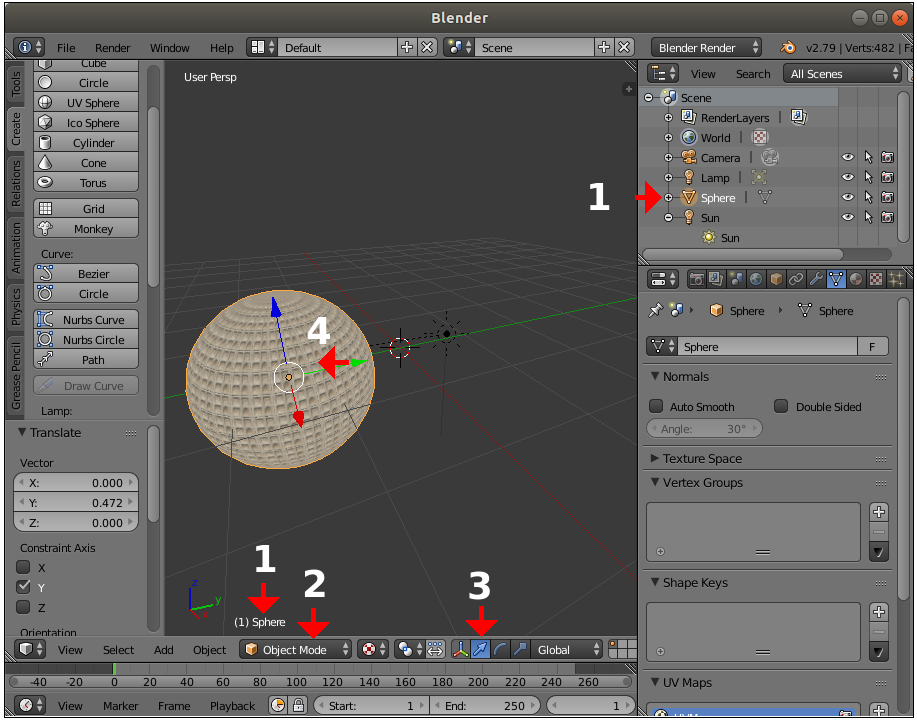Switch to the Physics tab

tap(16, 307)
